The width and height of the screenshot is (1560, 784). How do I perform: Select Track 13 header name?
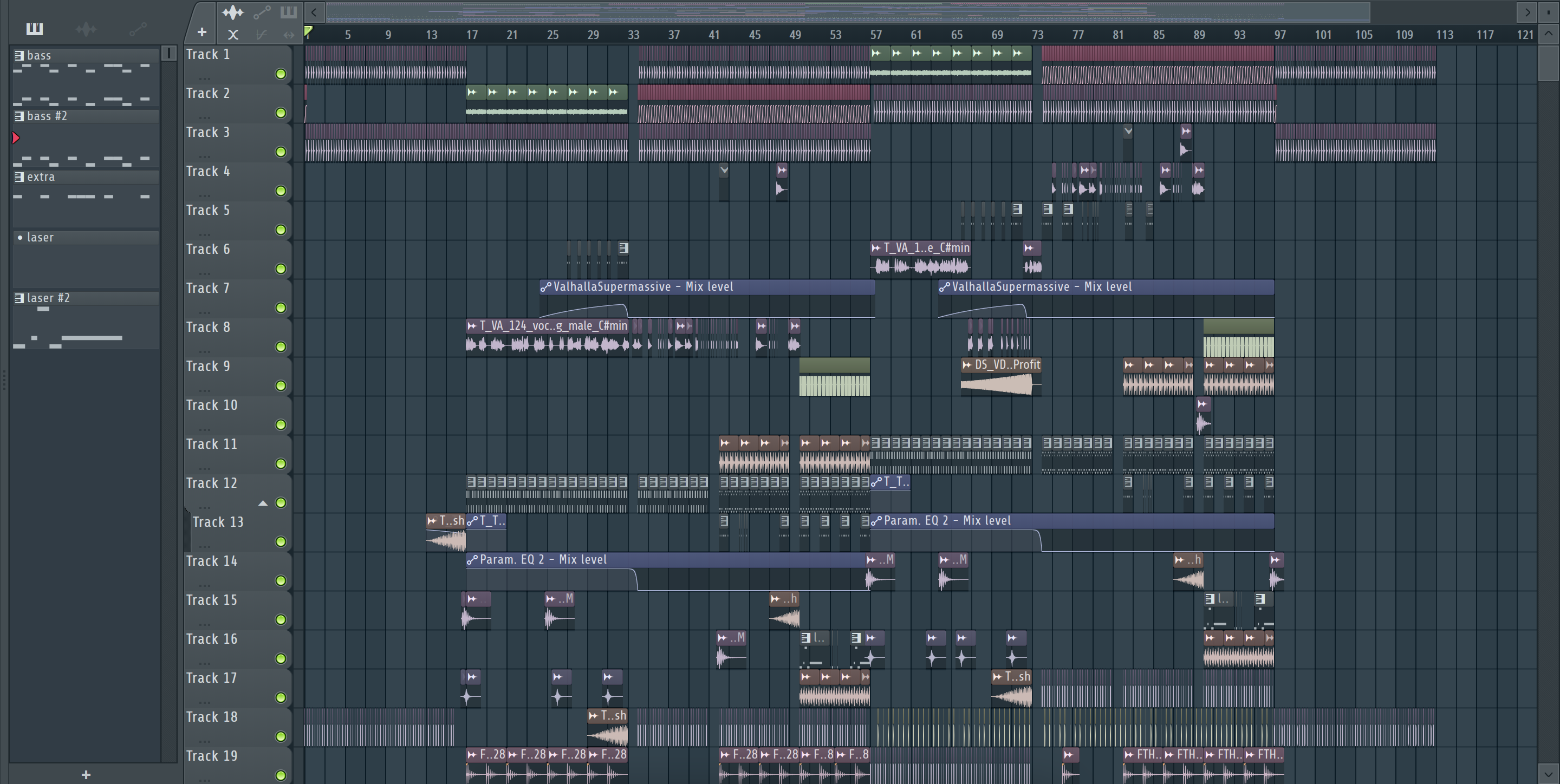(x=217, y=522)
